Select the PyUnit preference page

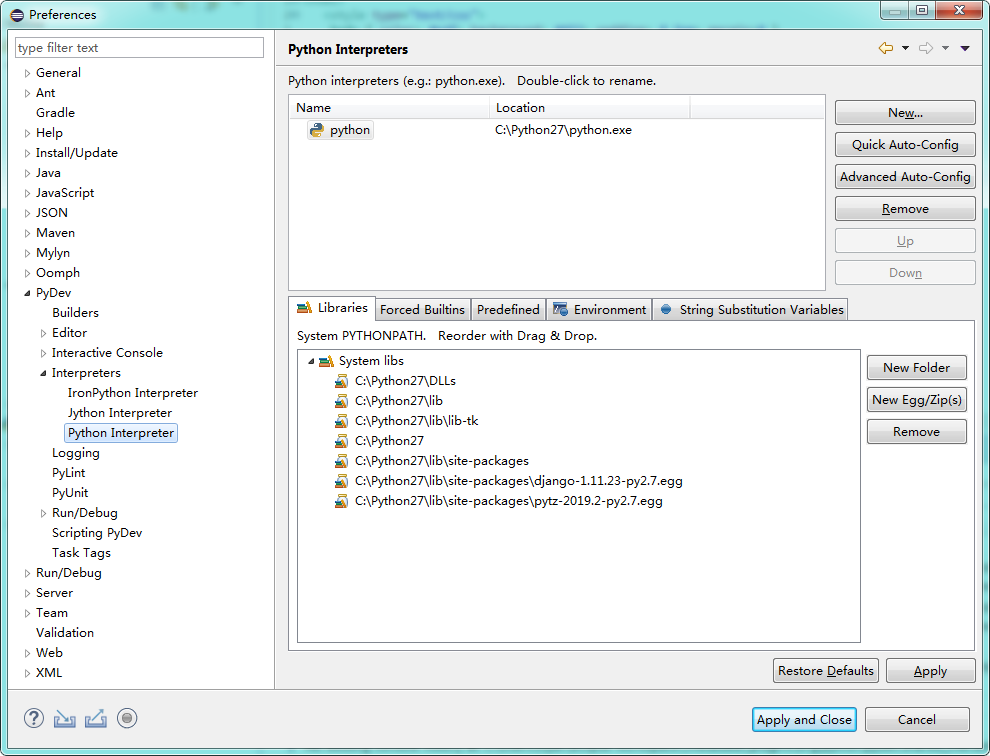click(x=70, y=493)
